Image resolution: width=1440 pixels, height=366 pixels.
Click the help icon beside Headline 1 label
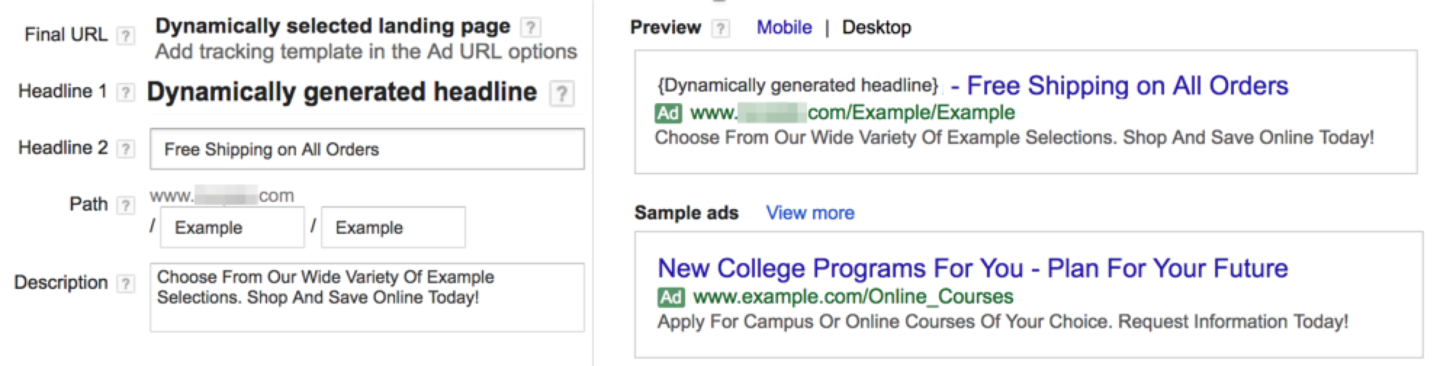point(125,92)
